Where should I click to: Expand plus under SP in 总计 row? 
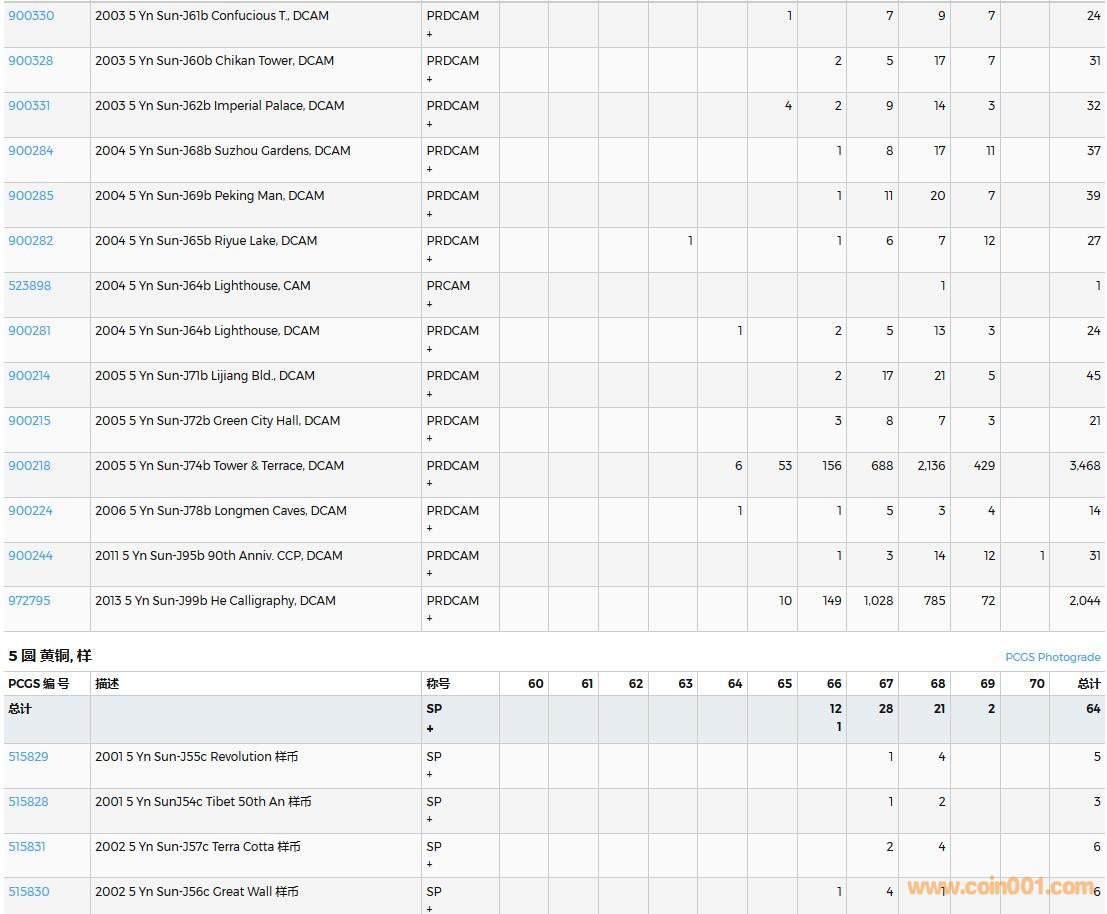point(430,728)
